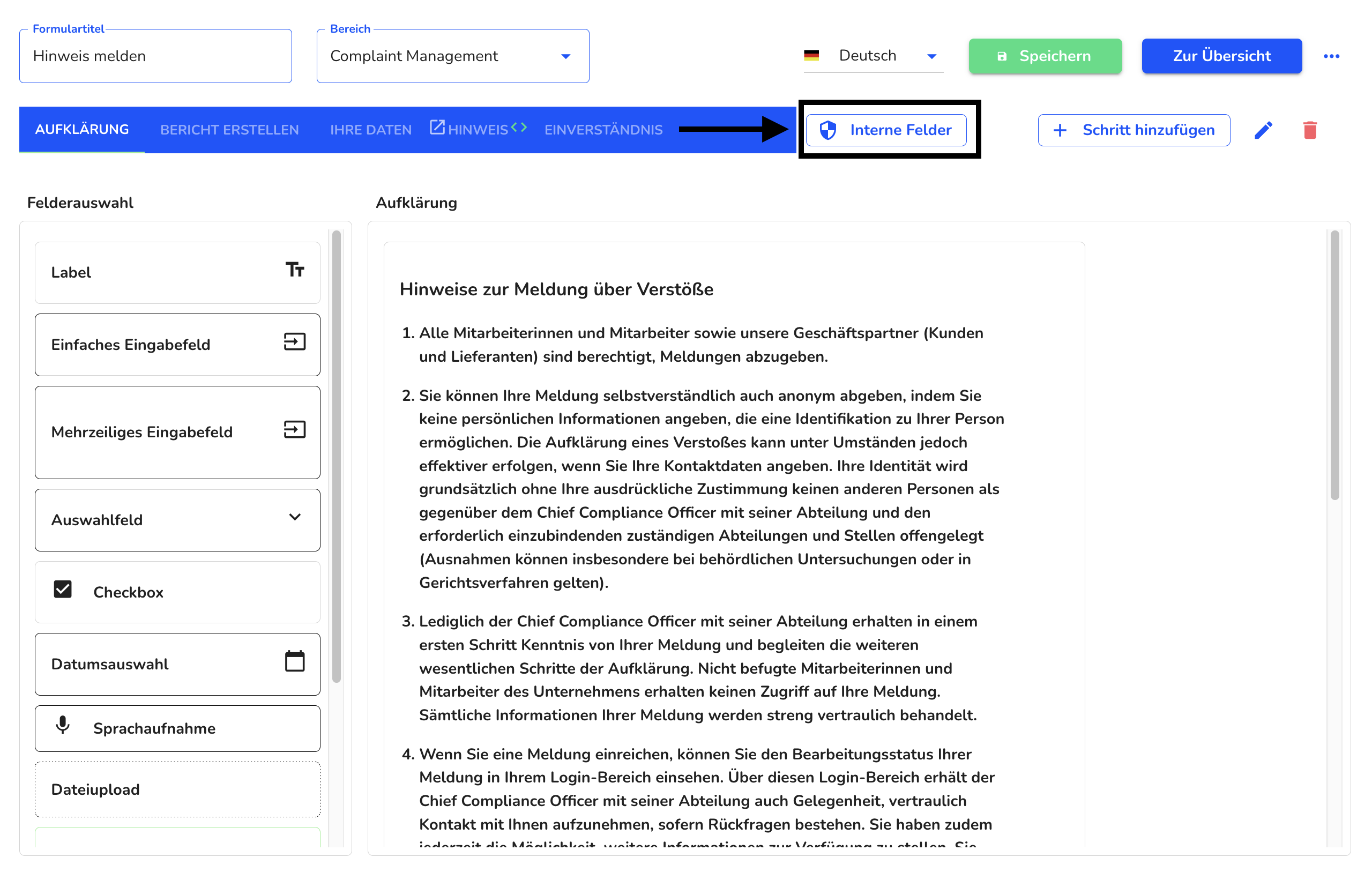Click the Aufklärung content panel scrollbar
The image size is (1372, 880).
click(1334, 364)
